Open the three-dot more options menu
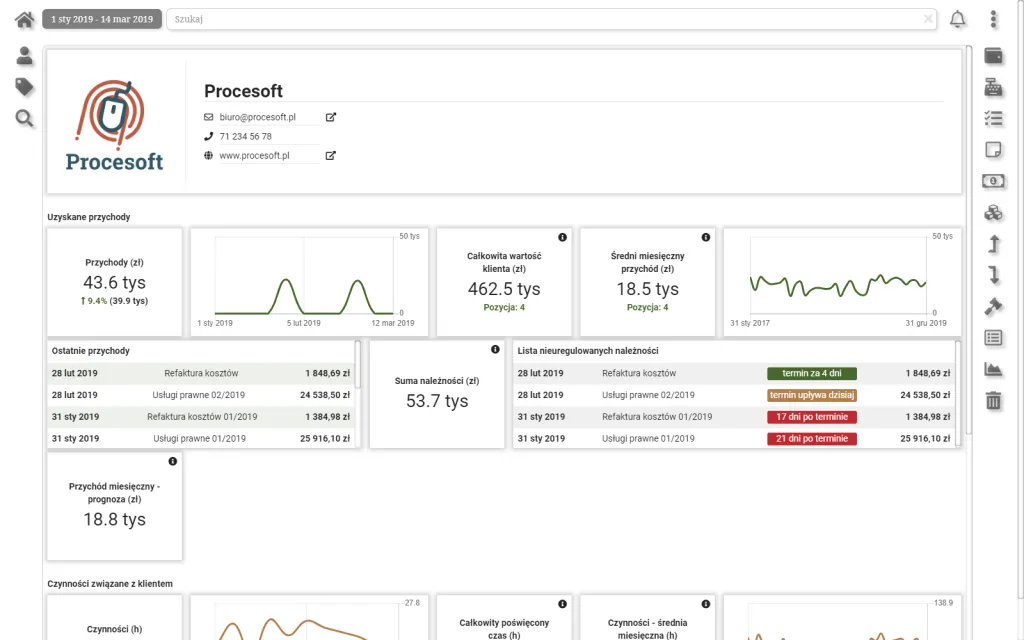This screenshot has height=640, width=1024. click(x=993, y=19)
